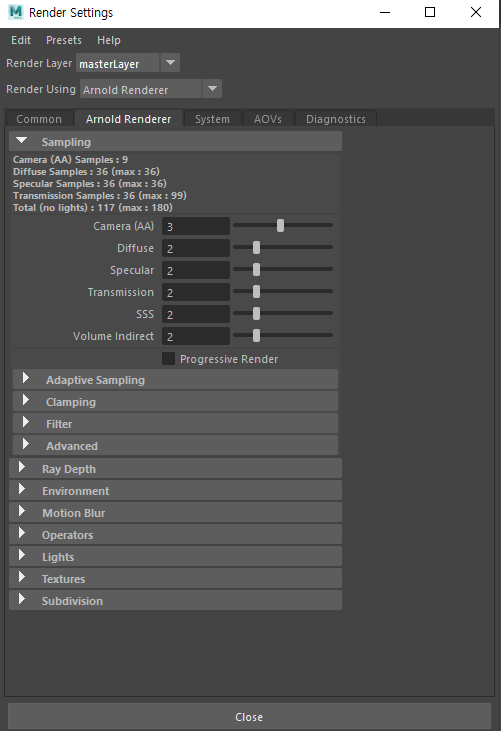Click the Transmission samples value field
501x731 pixels.
pyautogui.click(x=196, y=292)
